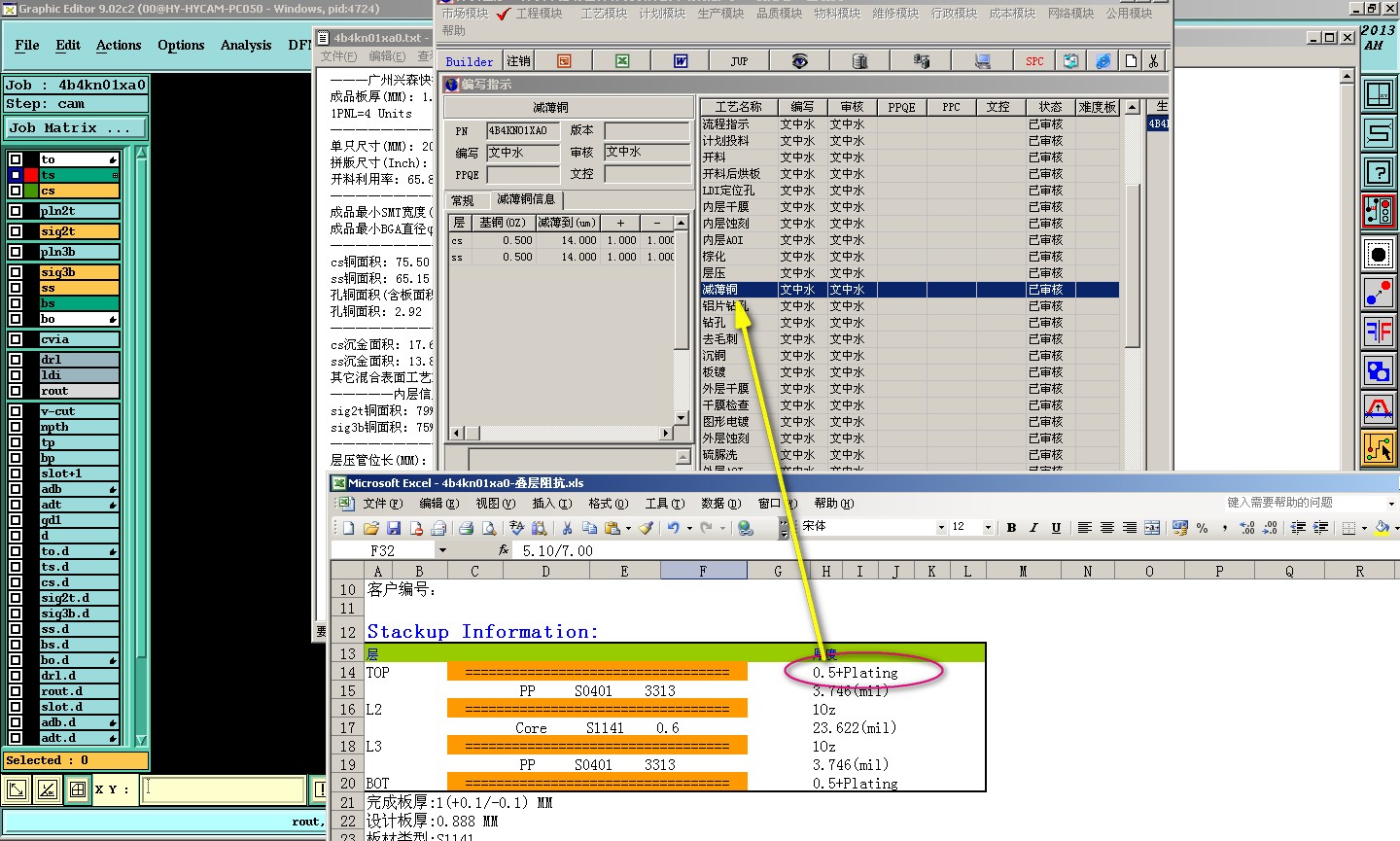The width and height of the screenshot is (1400, 841).
Task: Click the PowerPoint icon in ERP toolbar
Action: click(564, 60)
